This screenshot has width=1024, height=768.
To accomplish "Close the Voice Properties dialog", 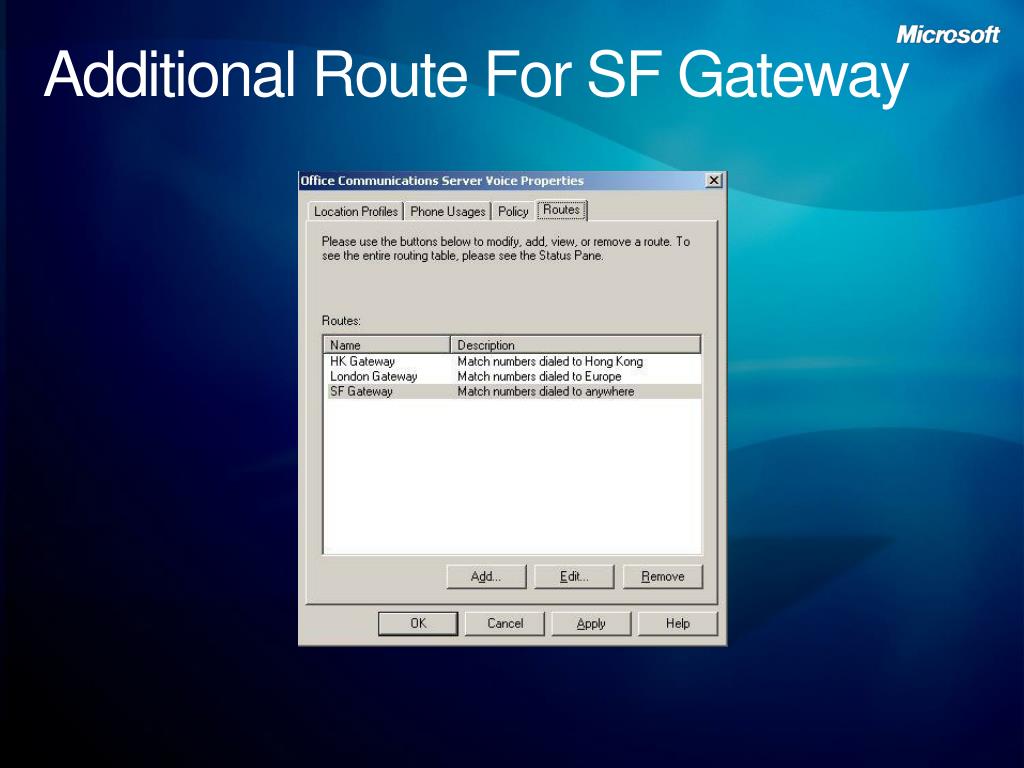I will coord(714,180).
